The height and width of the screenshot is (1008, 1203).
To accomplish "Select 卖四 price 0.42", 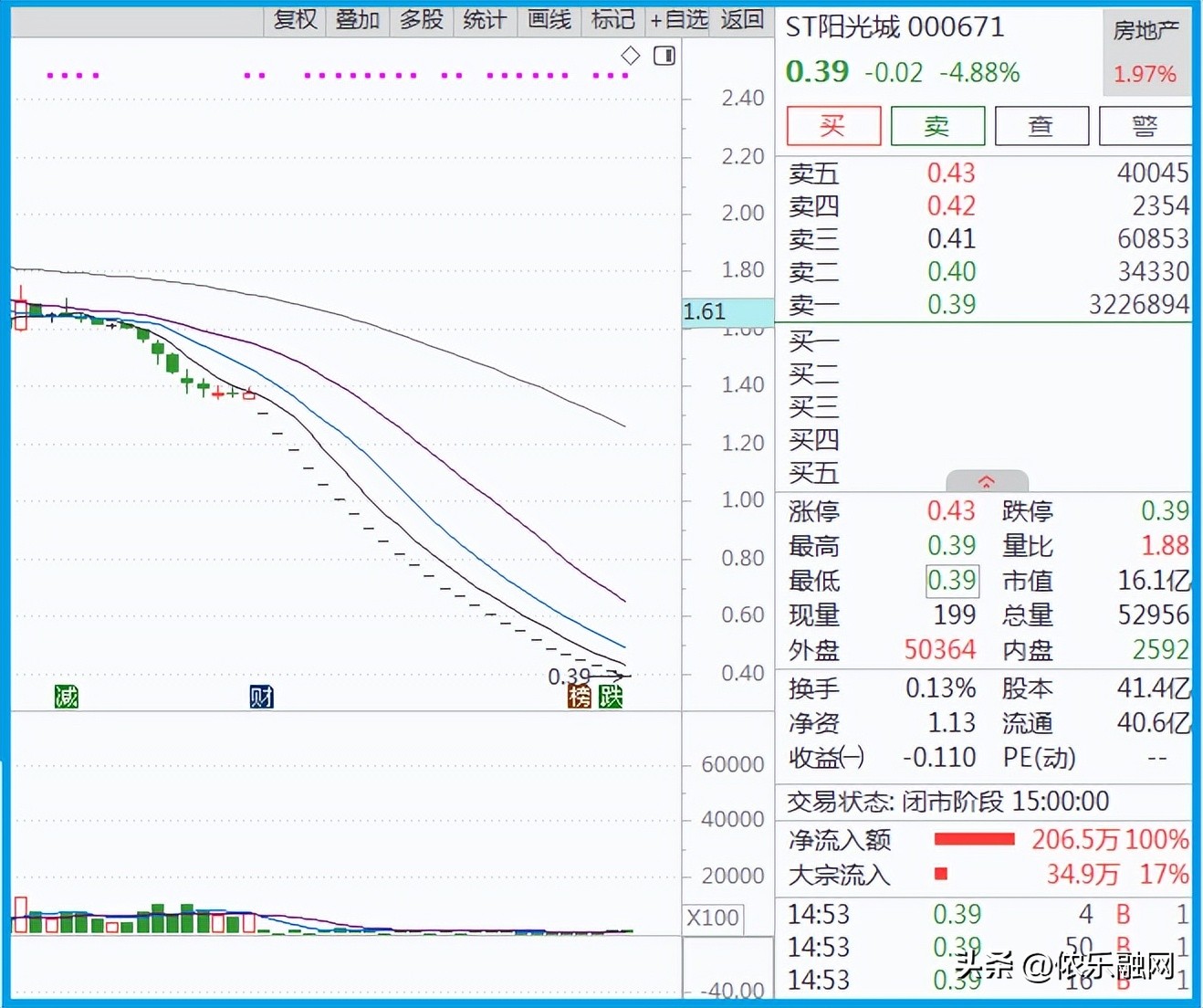I will [x=951, y=205].
